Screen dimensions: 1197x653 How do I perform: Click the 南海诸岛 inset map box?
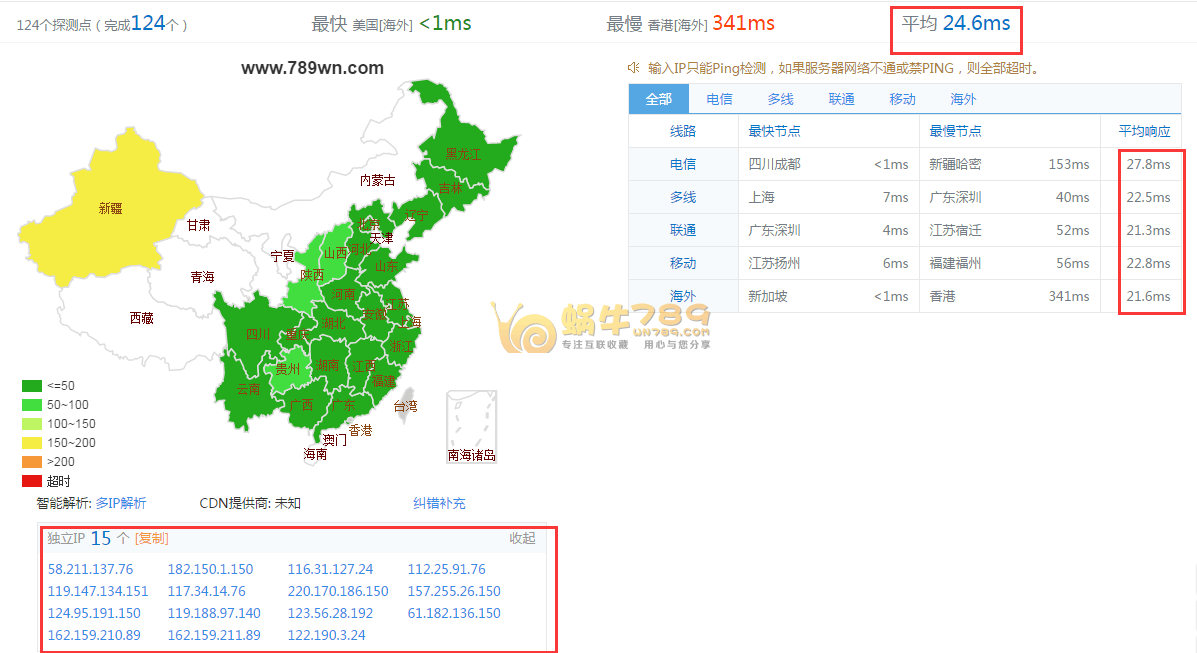point(470,425)
